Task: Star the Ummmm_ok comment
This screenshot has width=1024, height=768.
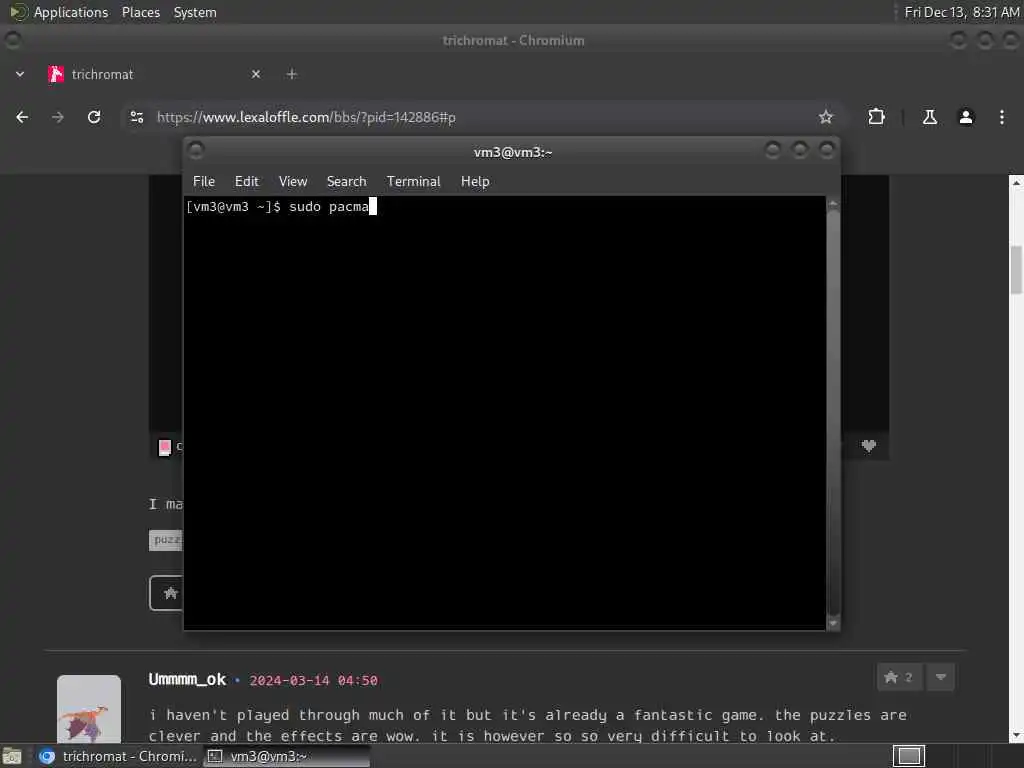Action: pos(899,677)
